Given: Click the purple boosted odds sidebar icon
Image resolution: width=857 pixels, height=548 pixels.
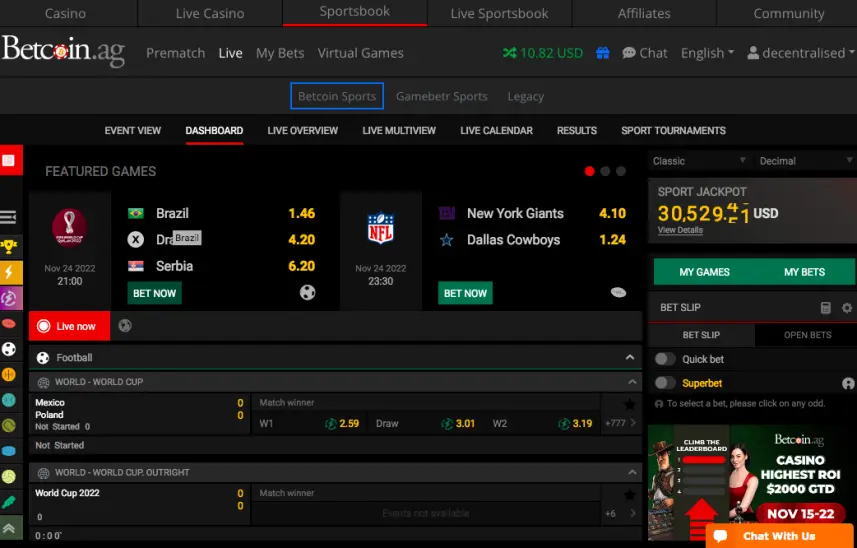Looking at the screenshot, I should (x=10, y=298).
